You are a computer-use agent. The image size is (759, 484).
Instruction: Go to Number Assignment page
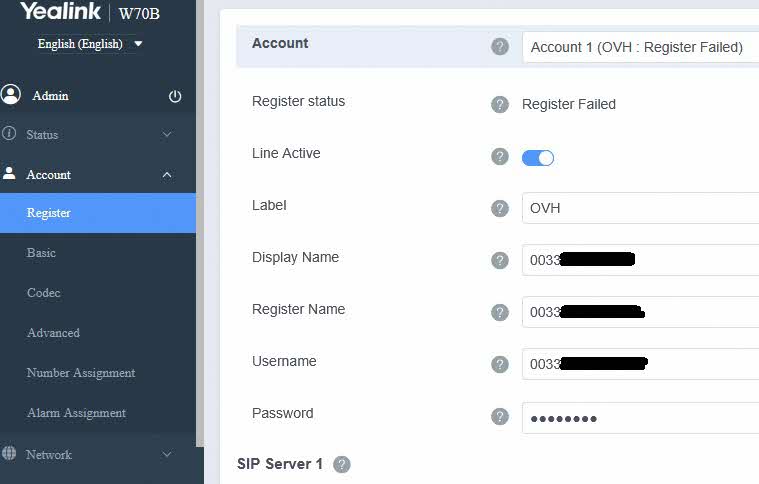81,373
